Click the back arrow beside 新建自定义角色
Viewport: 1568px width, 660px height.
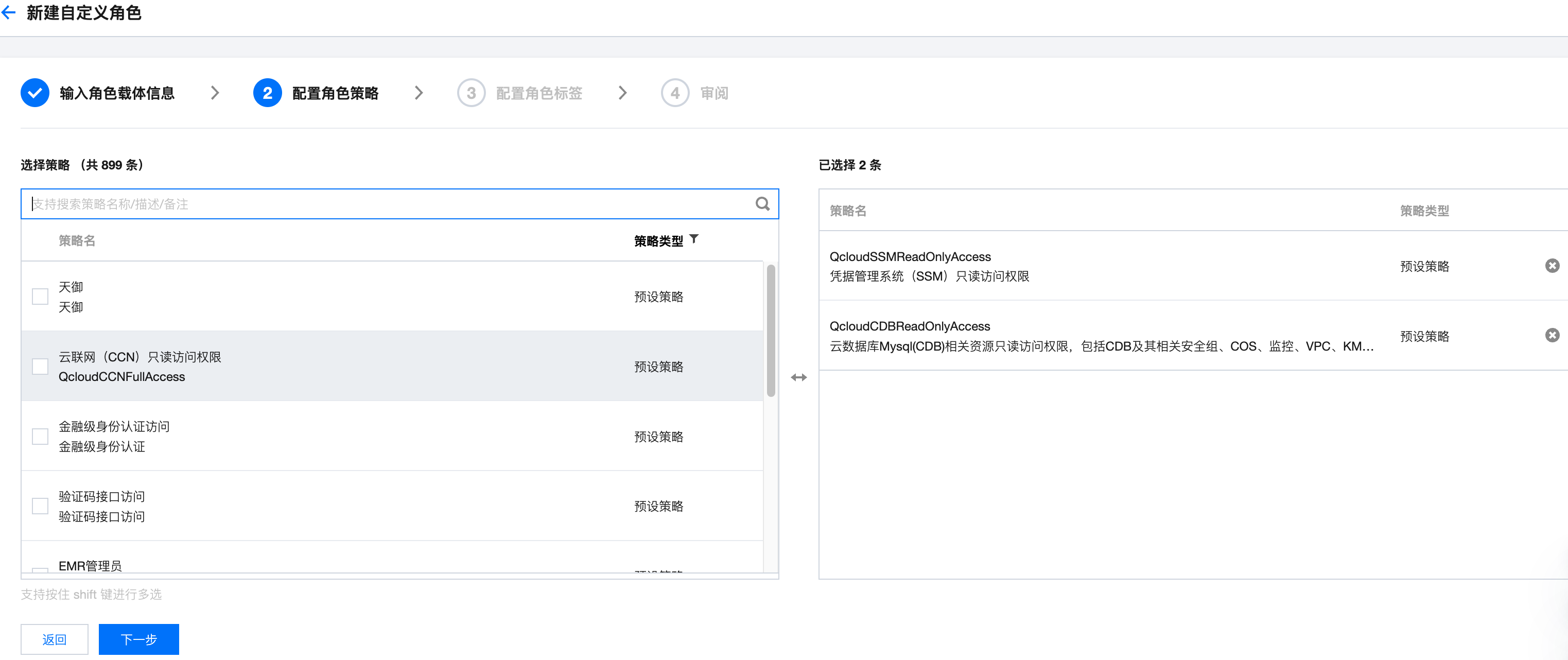pyautogui.click(x=9, y=13)
